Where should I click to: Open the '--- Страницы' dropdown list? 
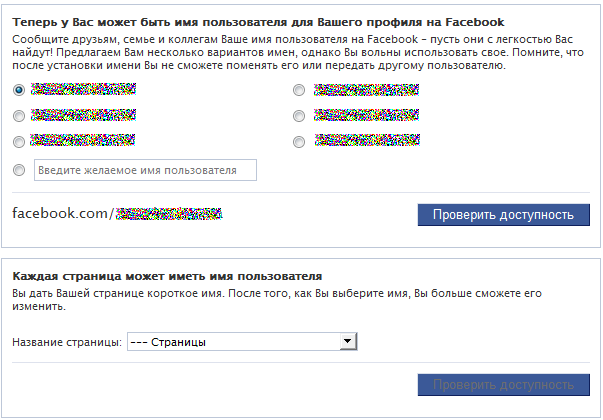[x=242, y=342]
